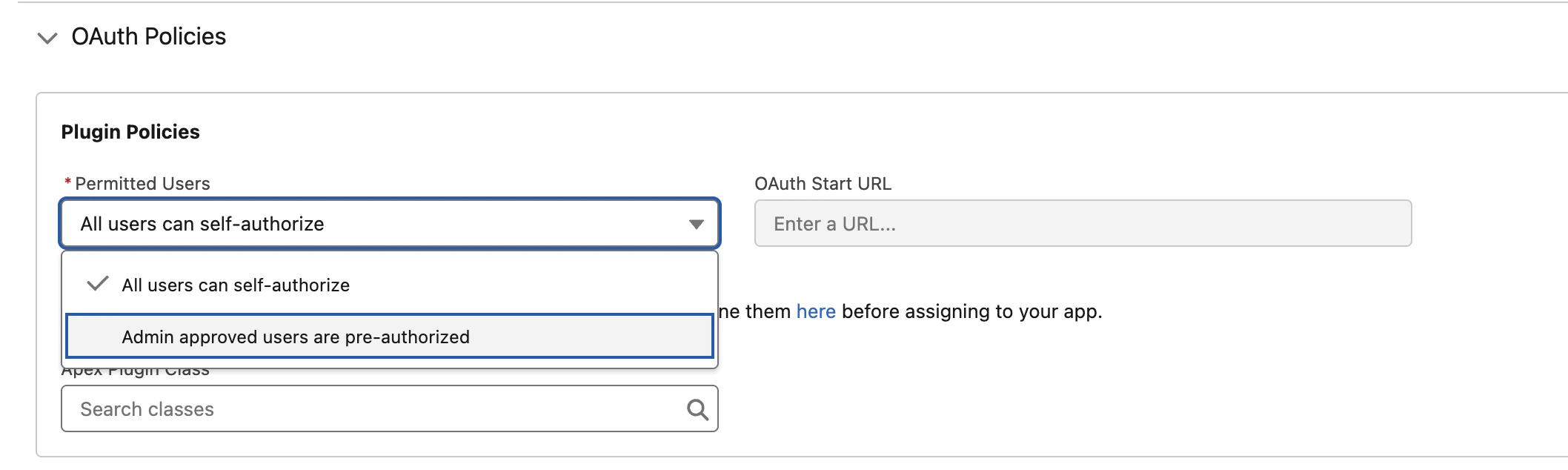
Task: Click the Plugin Policies heading
Action: (130, 132)
